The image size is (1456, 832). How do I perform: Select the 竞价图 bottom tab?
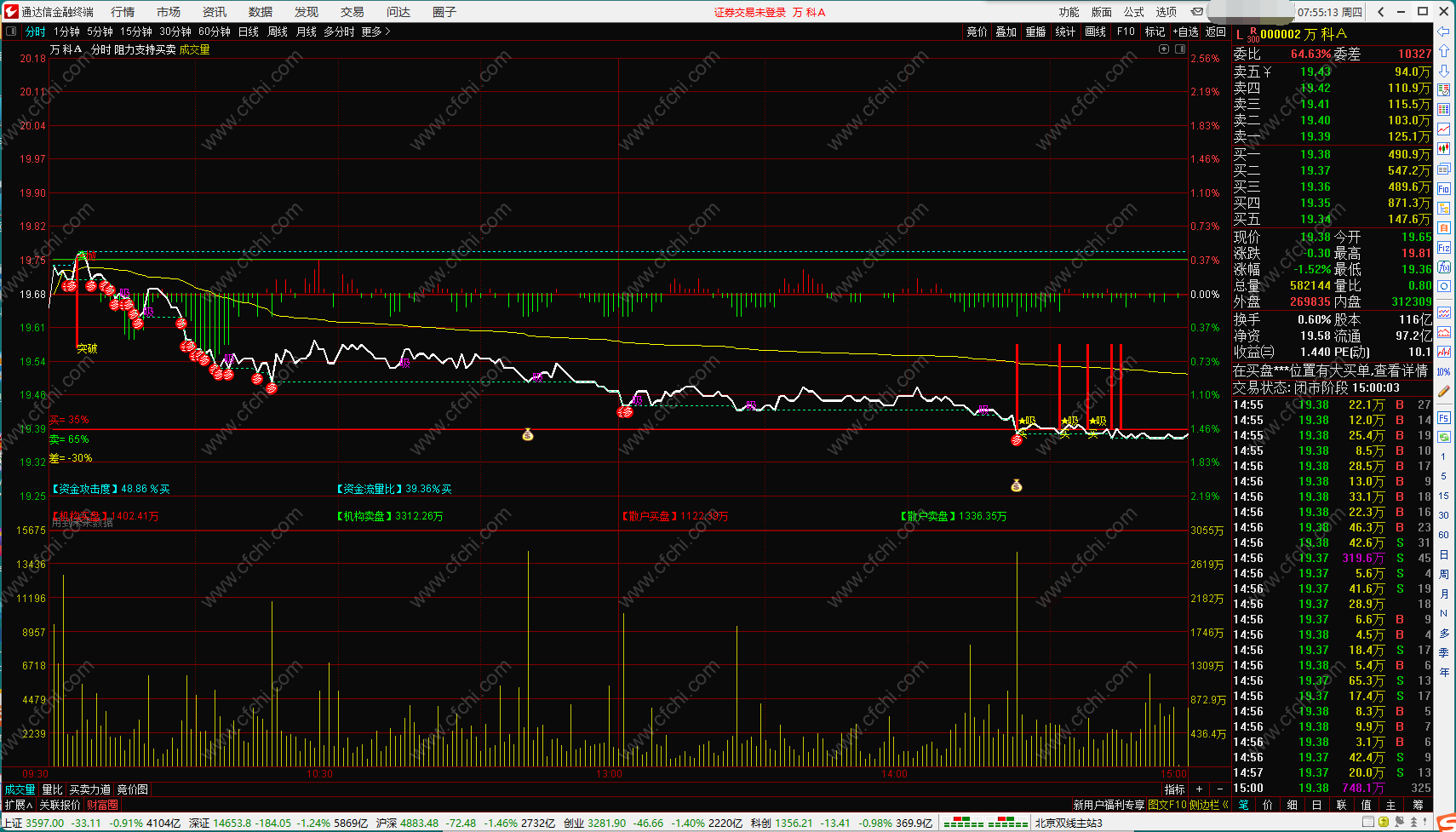click(x=133, y=789)
